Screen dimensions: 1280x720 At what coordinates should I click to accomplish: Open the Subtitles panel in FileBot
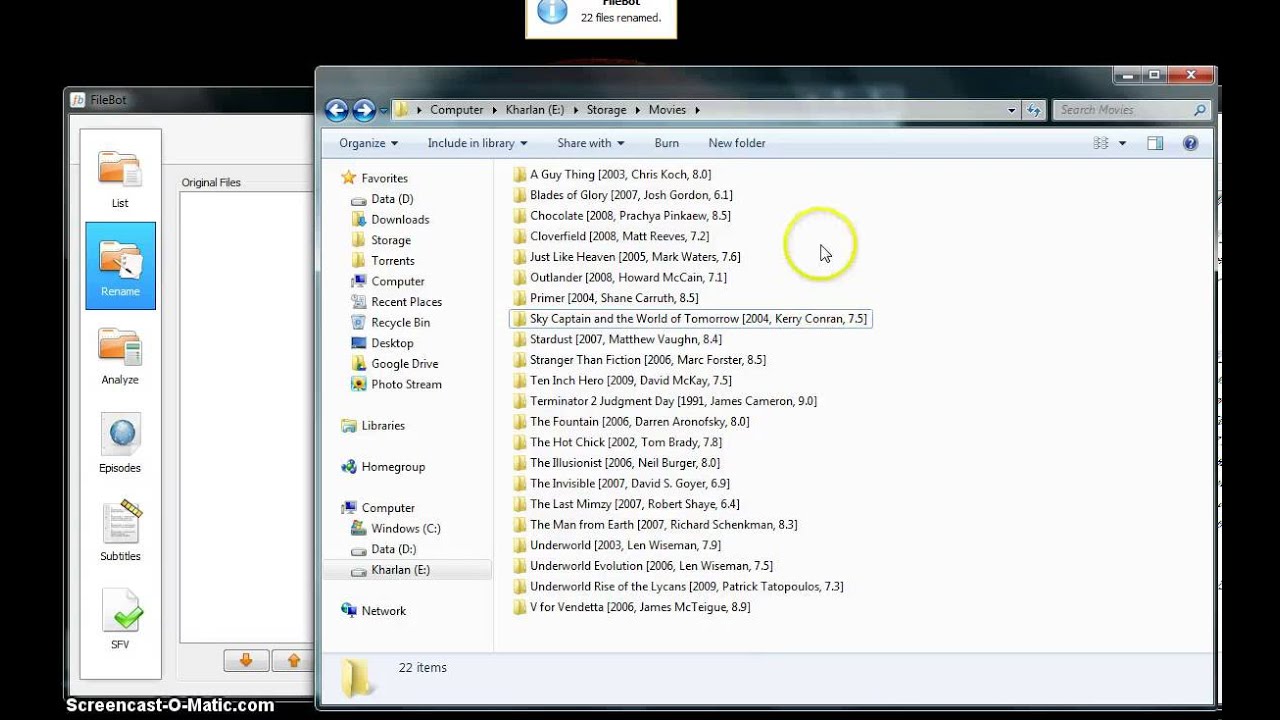120,531
